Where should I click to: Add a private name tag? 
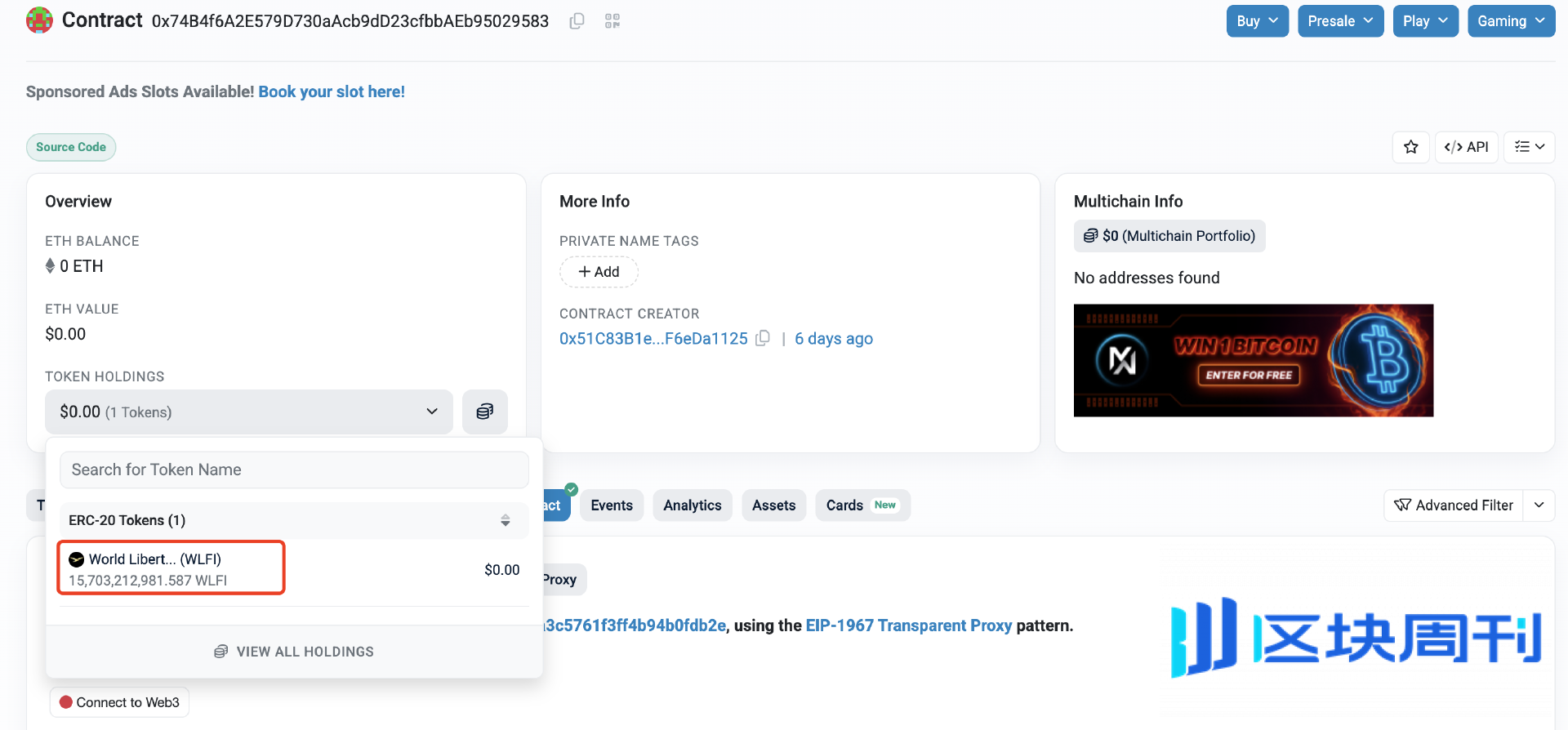[599, 272]
